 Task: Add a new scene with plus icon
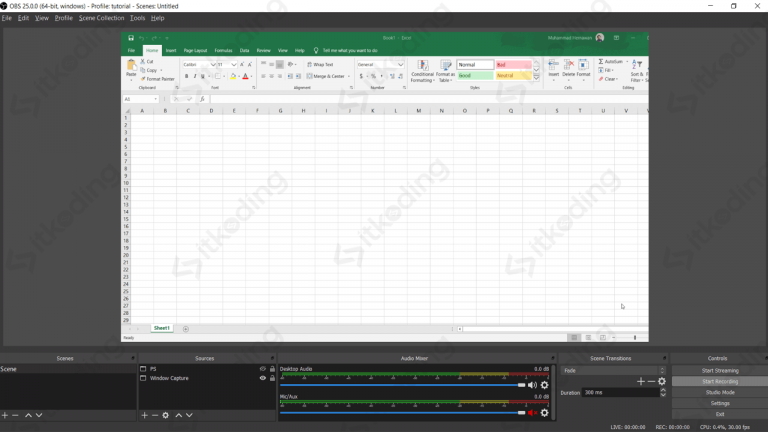click(x=5, y=415)
